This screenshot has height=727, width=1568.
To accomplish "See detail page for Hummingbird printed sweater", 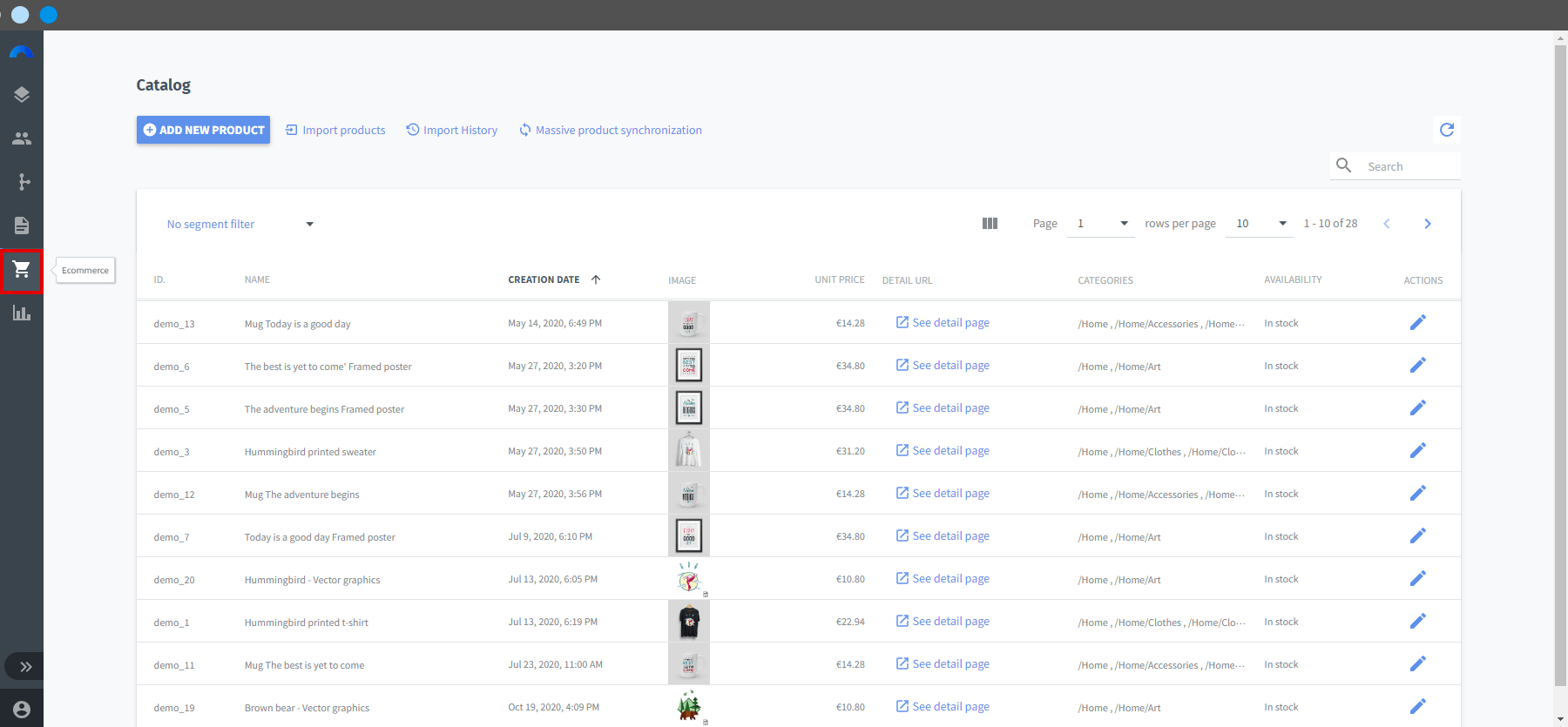I will coord(943,450).
